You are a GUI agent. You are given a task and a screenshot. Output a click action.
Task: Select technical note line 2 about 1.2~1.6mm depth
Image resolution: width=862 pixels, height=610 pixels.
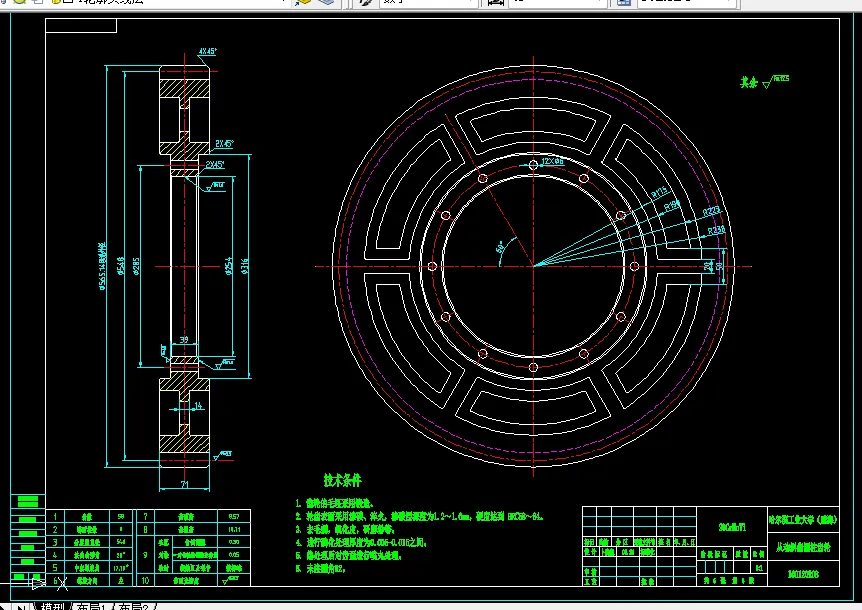coord(419,516)
